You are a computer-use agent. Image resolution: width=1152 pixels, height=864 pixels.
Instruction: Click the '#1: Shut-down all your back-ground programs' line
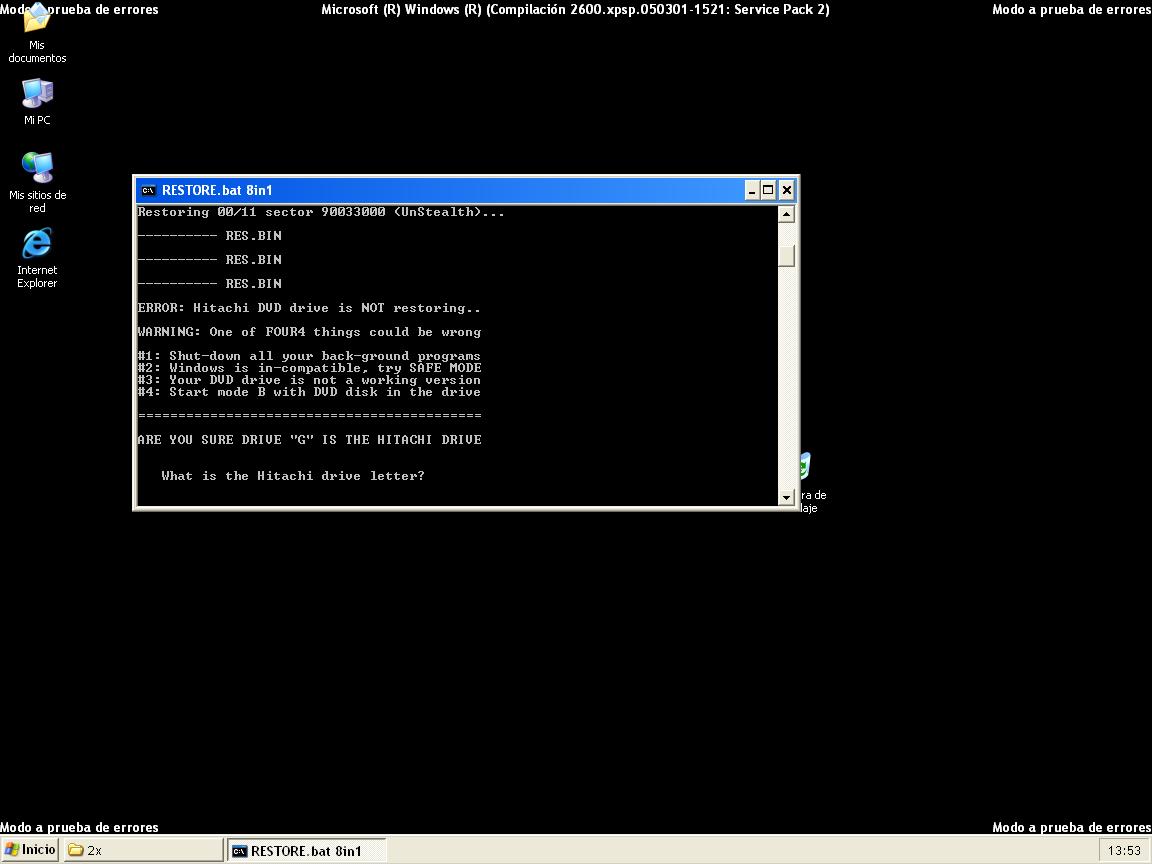(309, 356)
